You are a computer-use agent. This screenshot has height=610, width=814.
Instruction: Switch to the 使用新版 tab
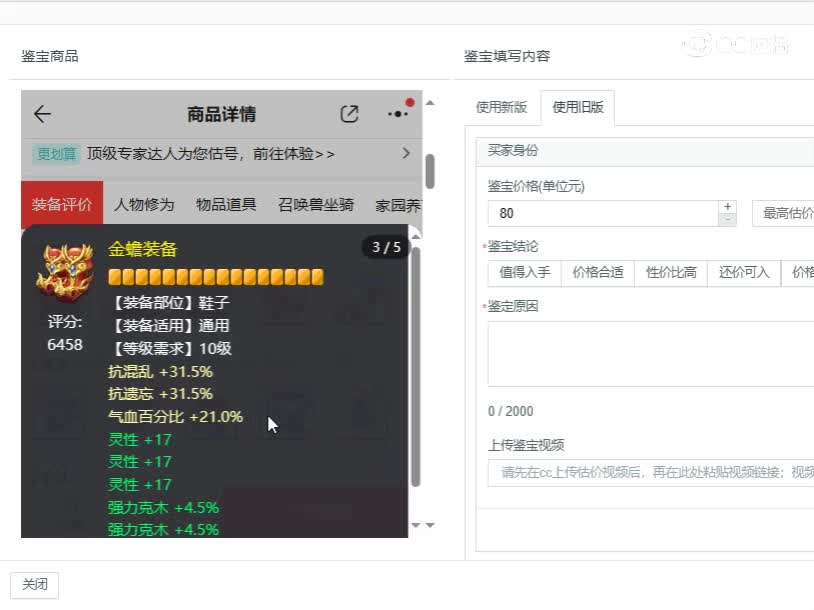[x=501, y=108]
